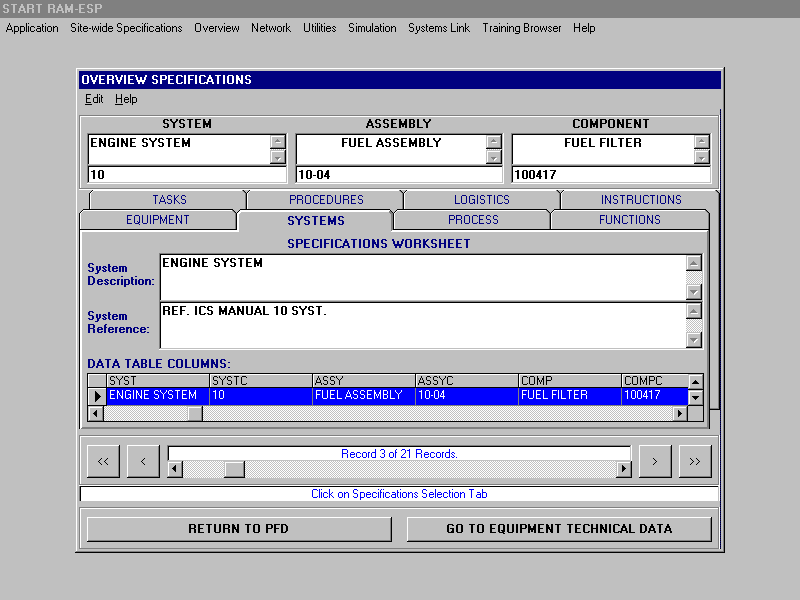Click the System Reference text box
This screenshot has height=600, width=800.
(423, 326)
